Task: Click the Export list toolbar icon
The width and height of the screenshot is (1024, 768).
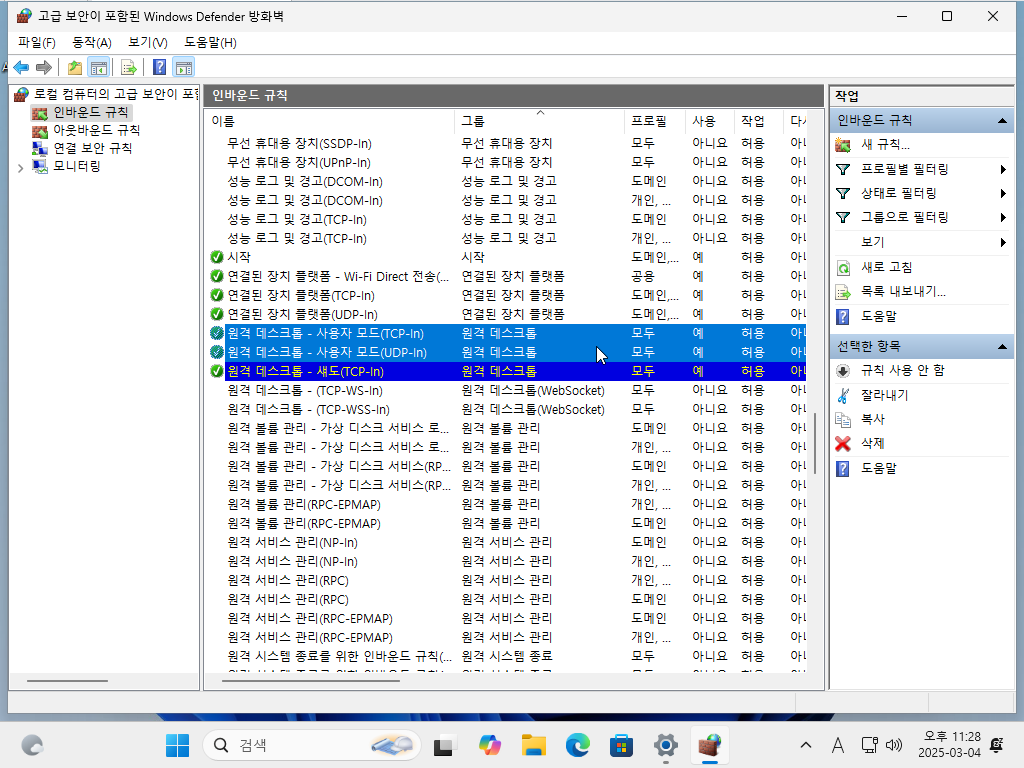Action: pyautogui.click(x=129, y=67)
